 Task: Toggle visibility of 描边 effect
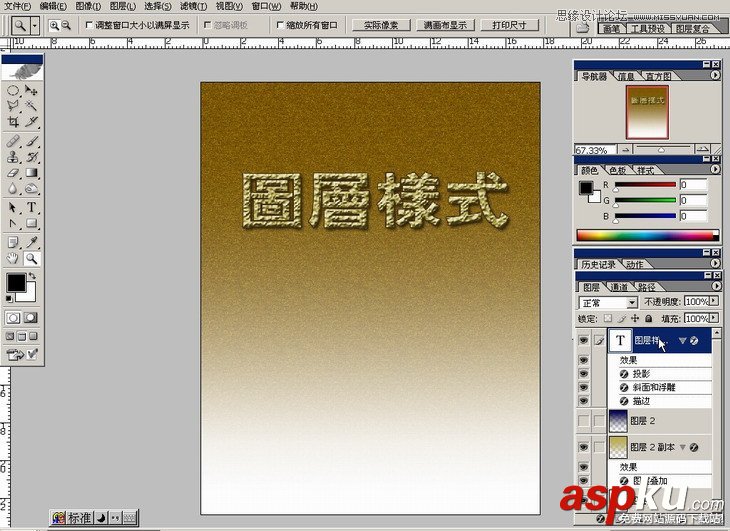[583, 401]
